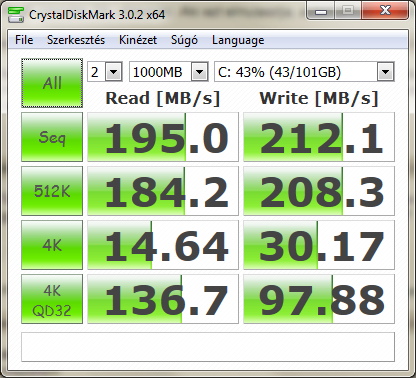Click the Write [MB/s] column header
This screenshot has height=378, width=416.
pos(319,99)
